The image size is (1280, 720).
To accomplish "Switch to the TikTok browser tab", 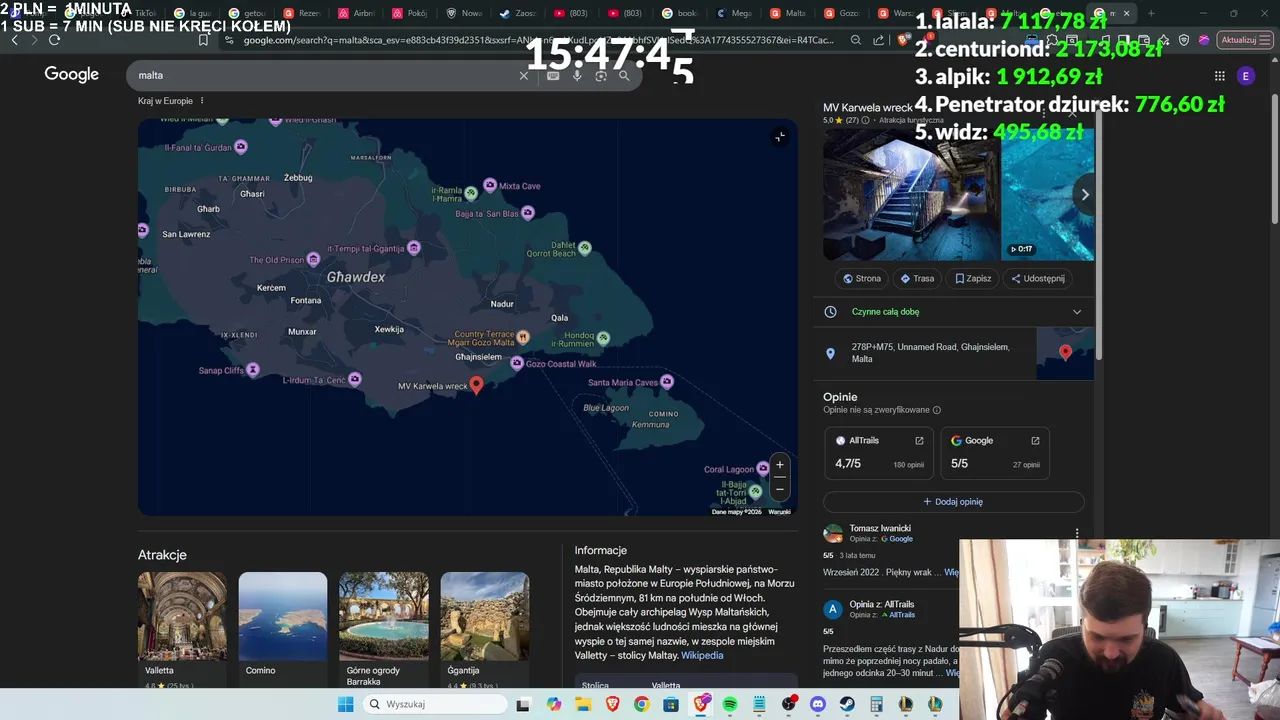I will coord(140,14).
